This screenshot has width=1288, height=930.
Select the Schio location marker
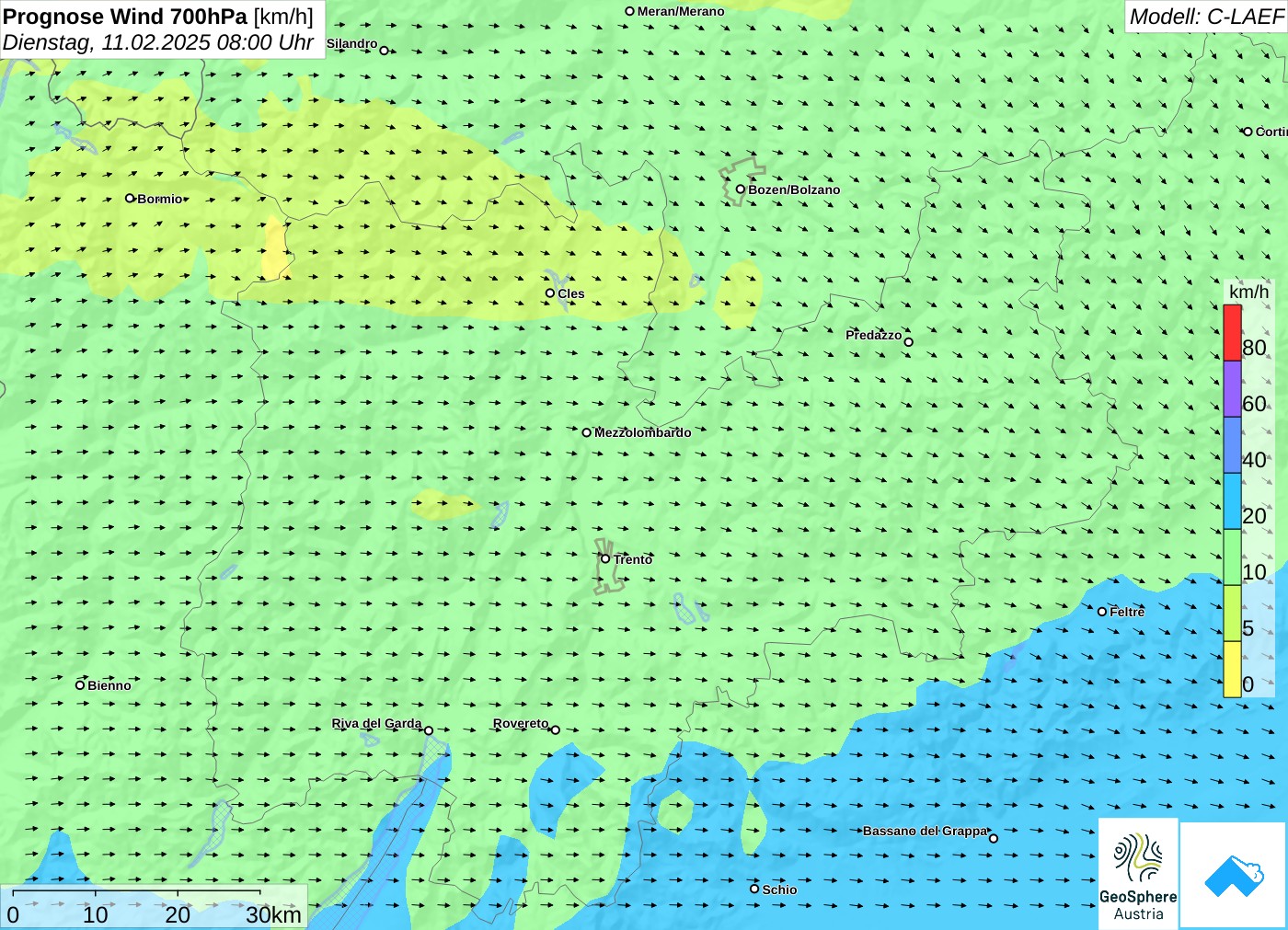click(754, 889)
